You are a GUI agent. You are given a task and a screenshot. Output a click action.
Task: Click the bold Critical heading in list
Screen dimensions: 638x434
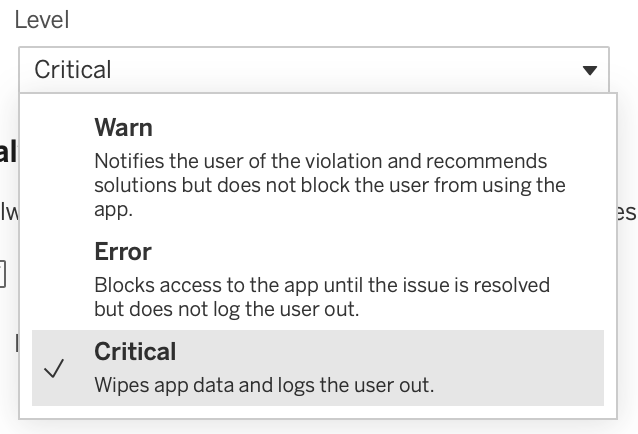[x=135, y=351]
